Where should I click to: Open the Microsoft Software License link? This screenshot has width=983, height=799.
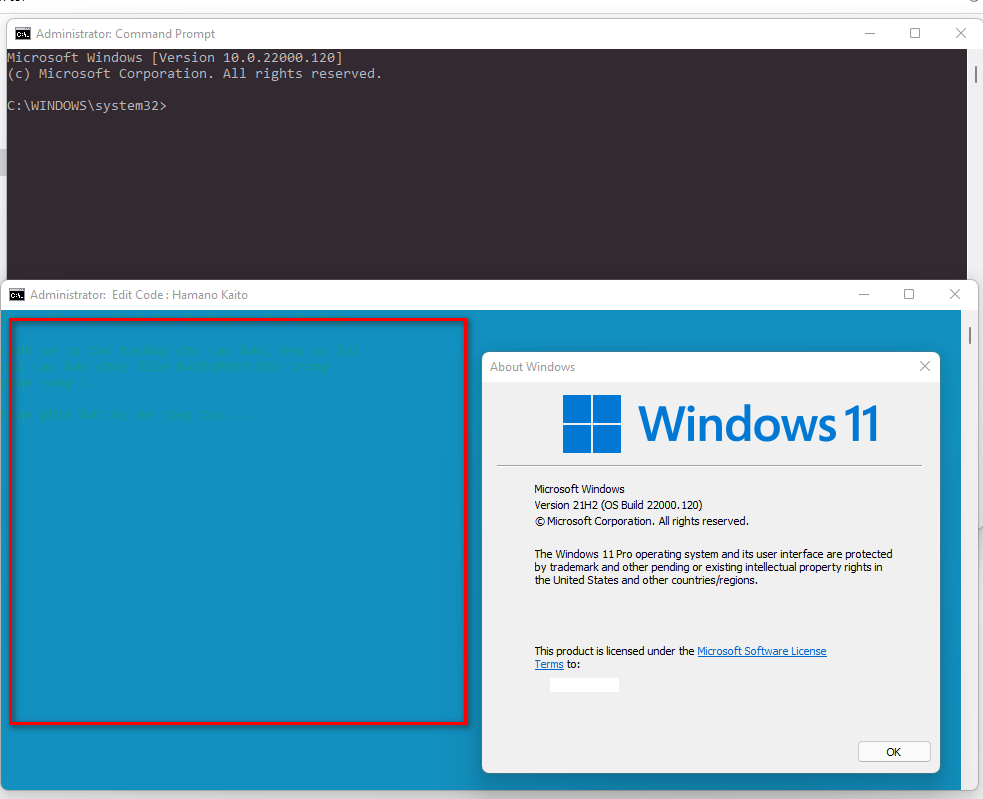pos(762,651)
